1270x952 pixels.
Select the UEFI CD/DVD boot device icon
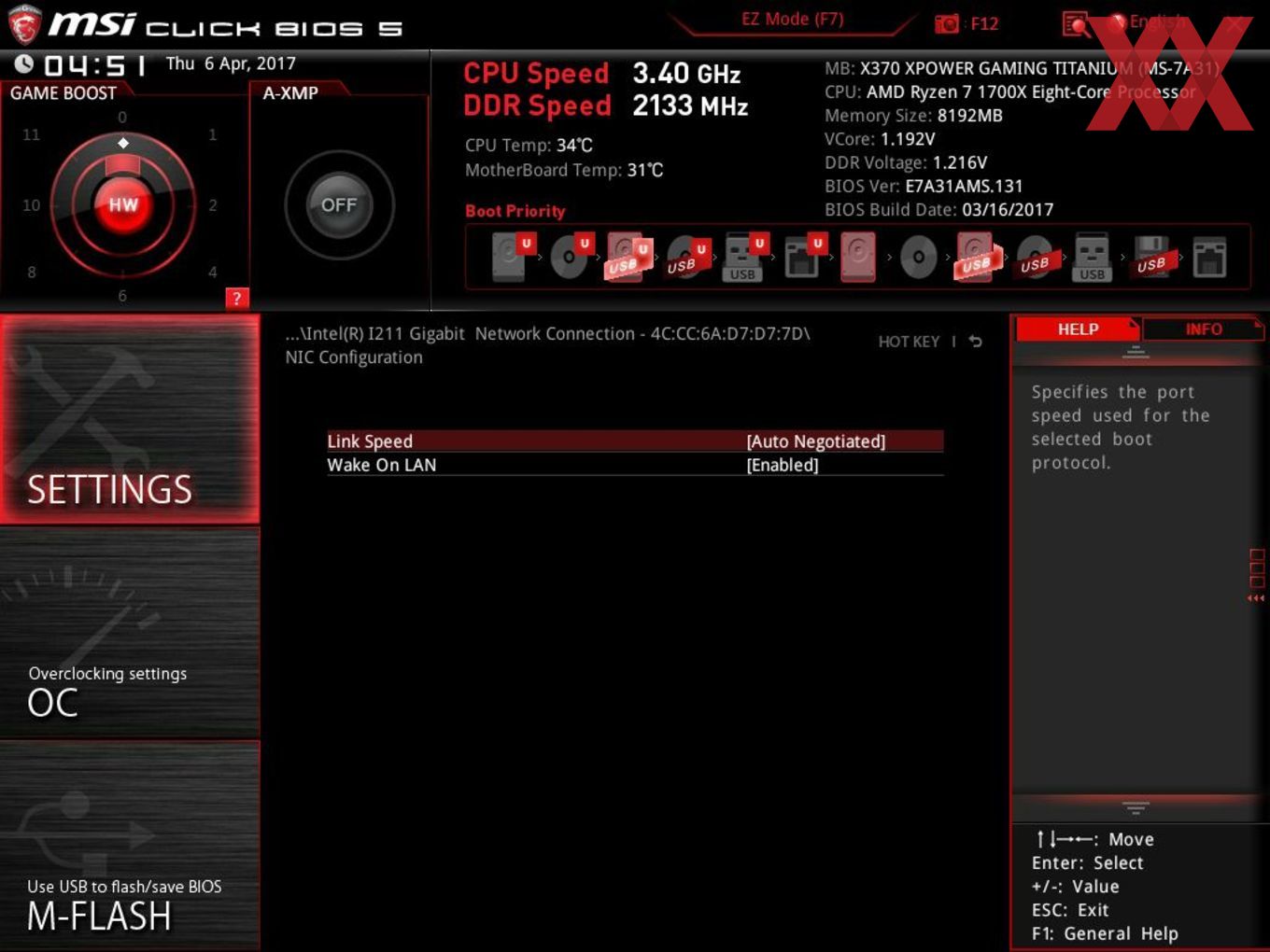pos(571,257)
